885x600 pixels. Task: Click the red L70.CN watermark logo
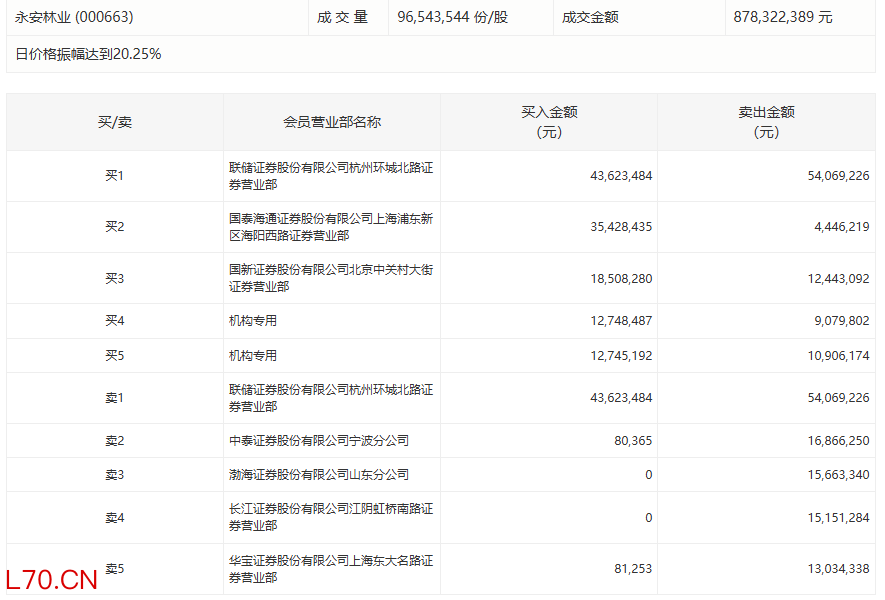pos(51,579)
